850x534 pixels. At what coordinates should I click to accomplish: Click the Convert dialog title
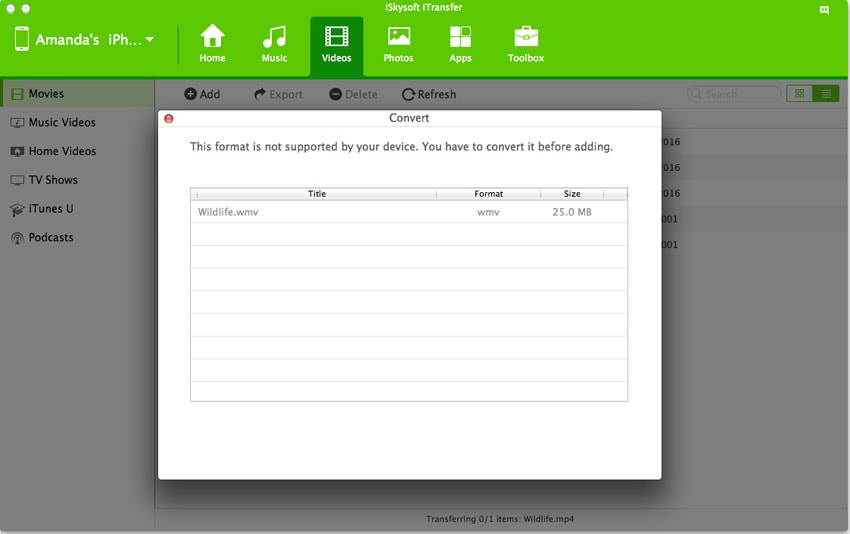[x=409, y=118]
